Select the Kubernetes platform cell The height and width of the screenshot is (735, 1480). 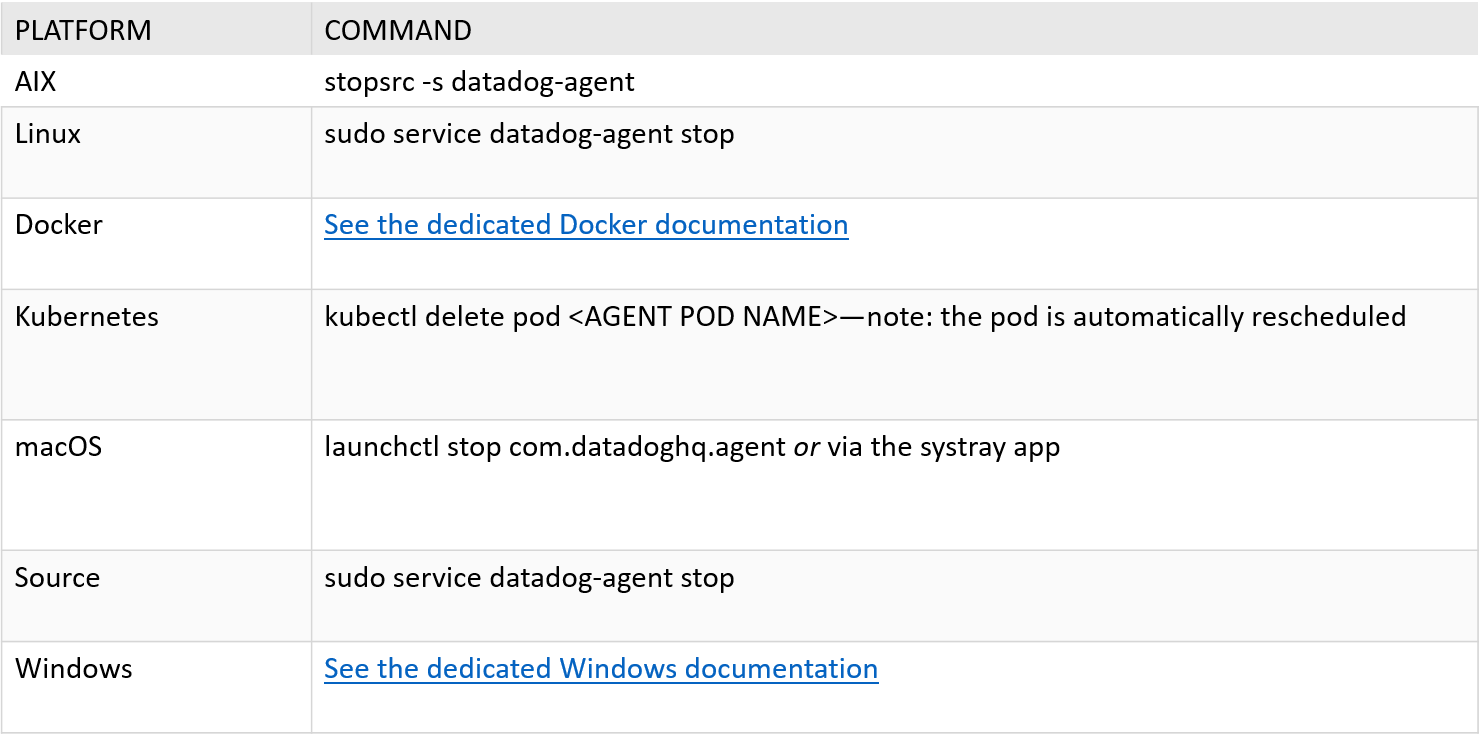coord(87,317)
